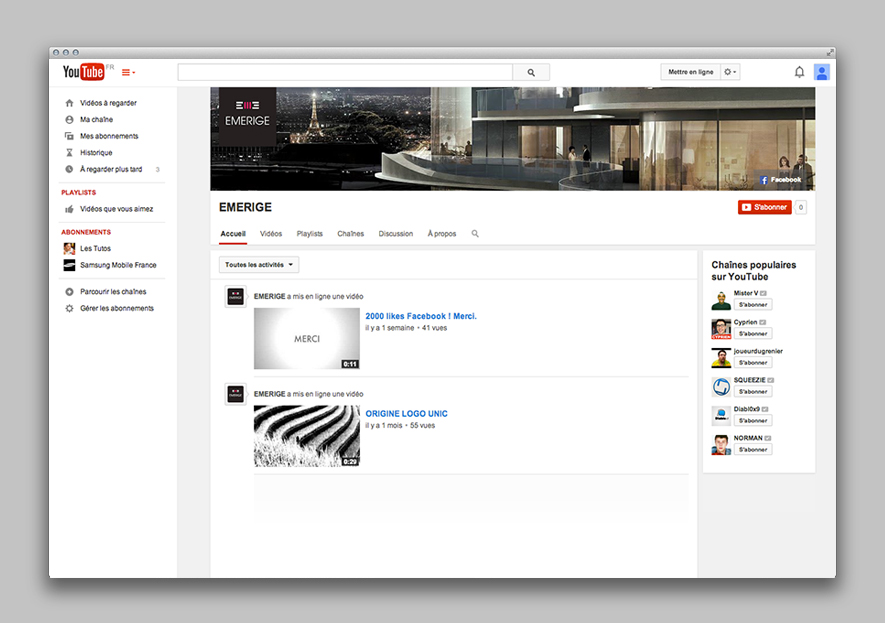
Task: Click the NORMAN channel avatar
Action: [721, 445]
